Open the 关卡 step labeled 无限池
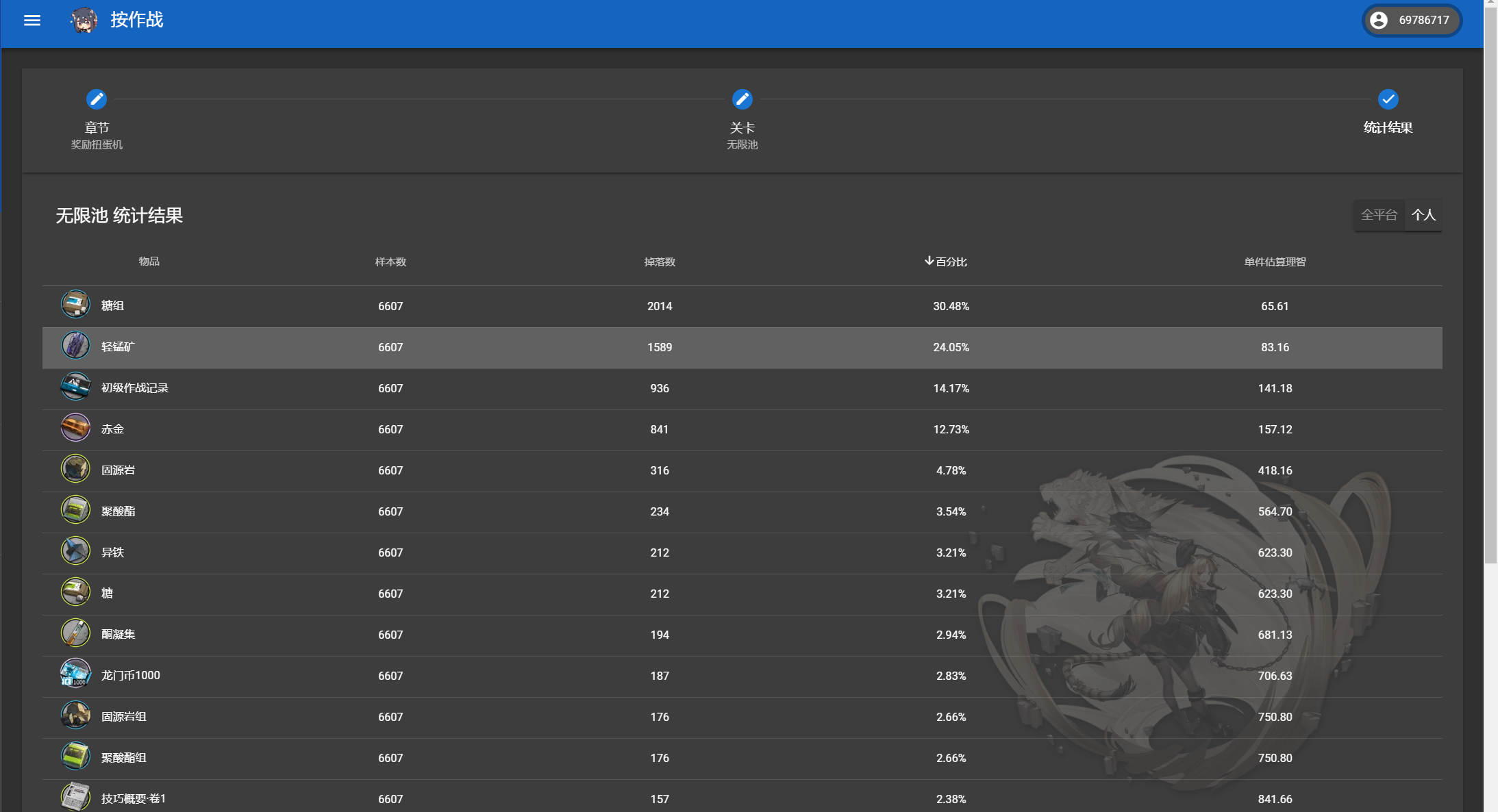The image size is (1498, 812). coord(743,135)
